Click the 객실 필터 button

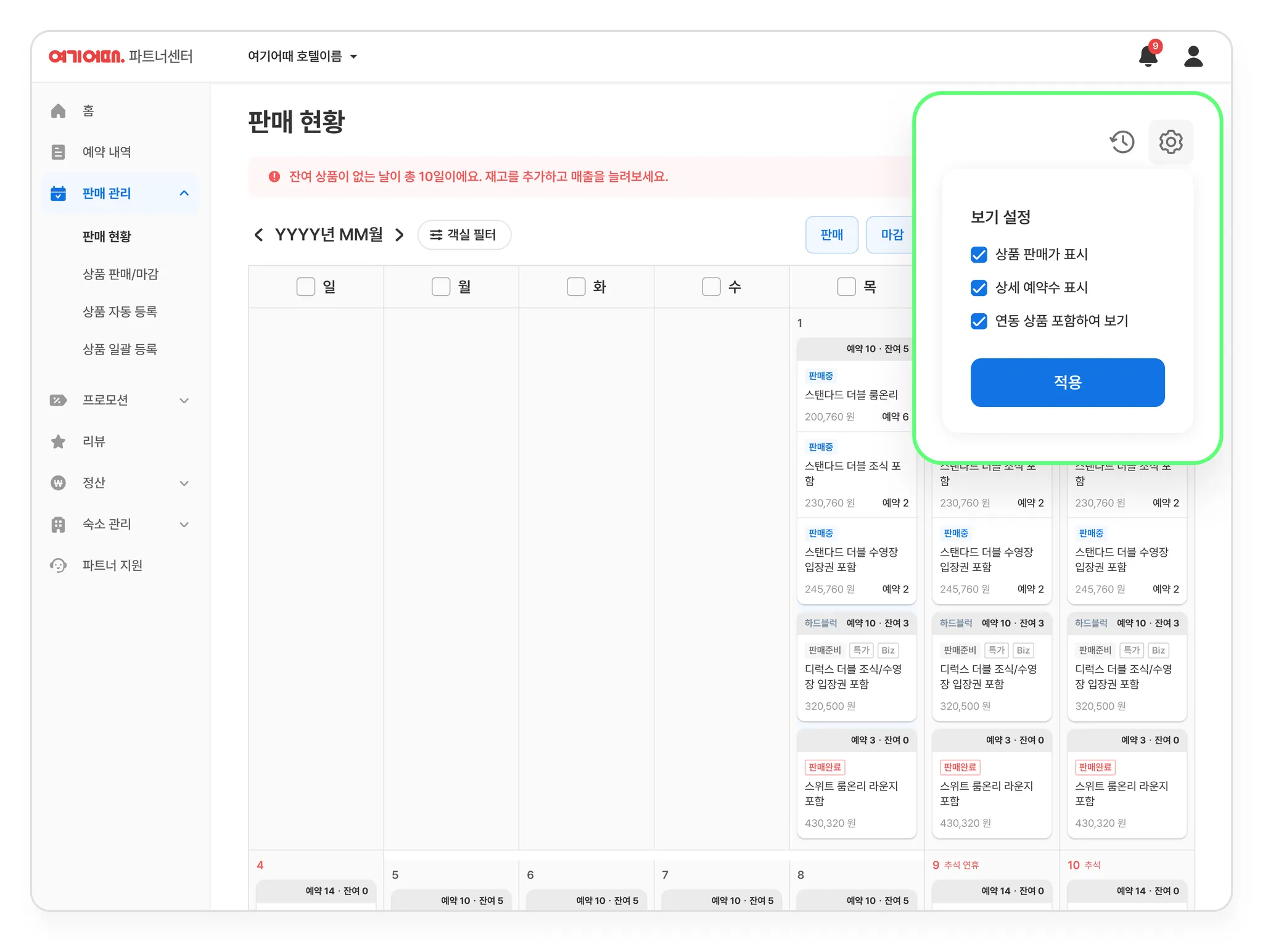464,235
